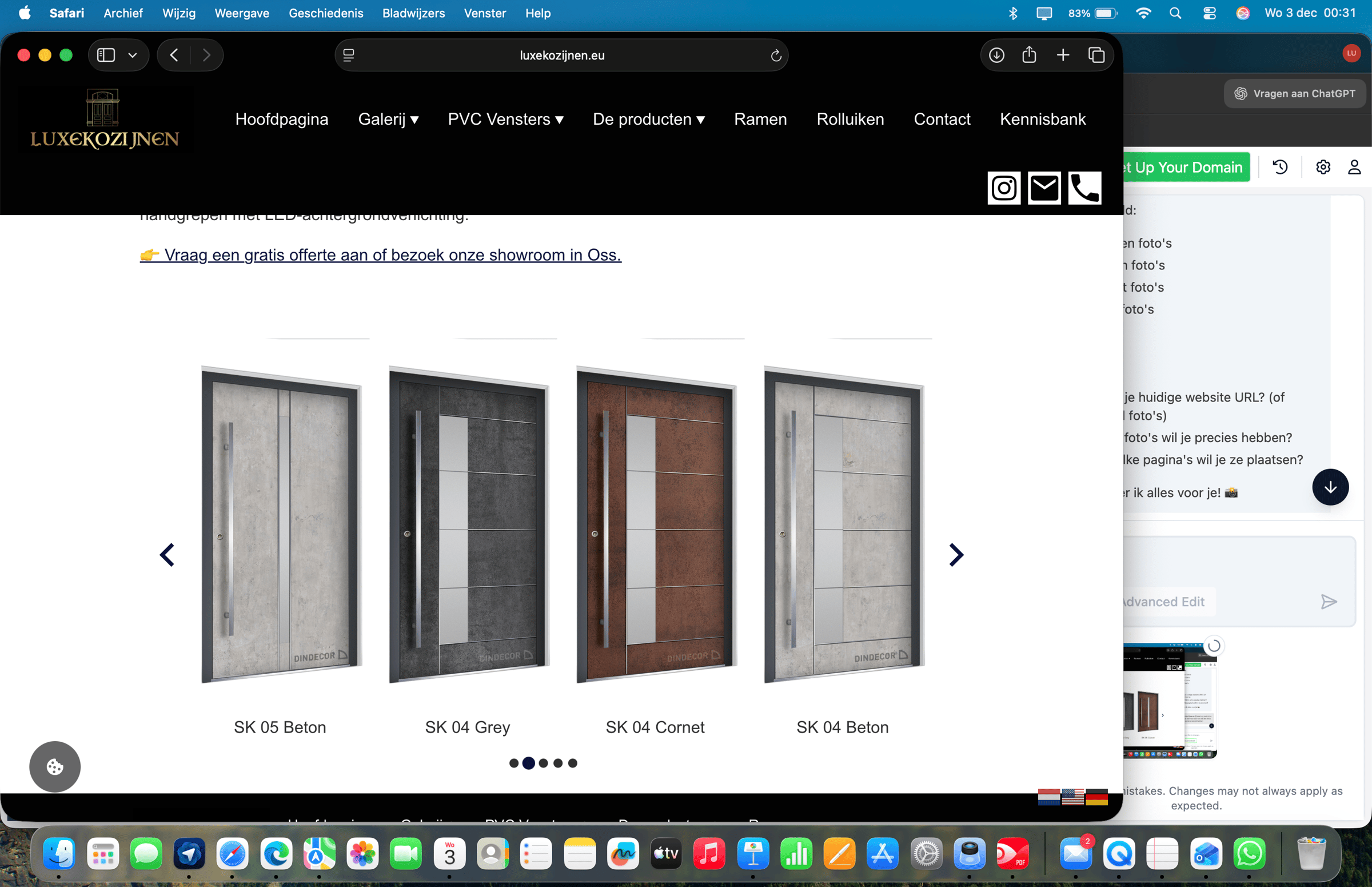Click the email envelope icon in the header
Viewport: 1372px width, 887px height.
1044,188
